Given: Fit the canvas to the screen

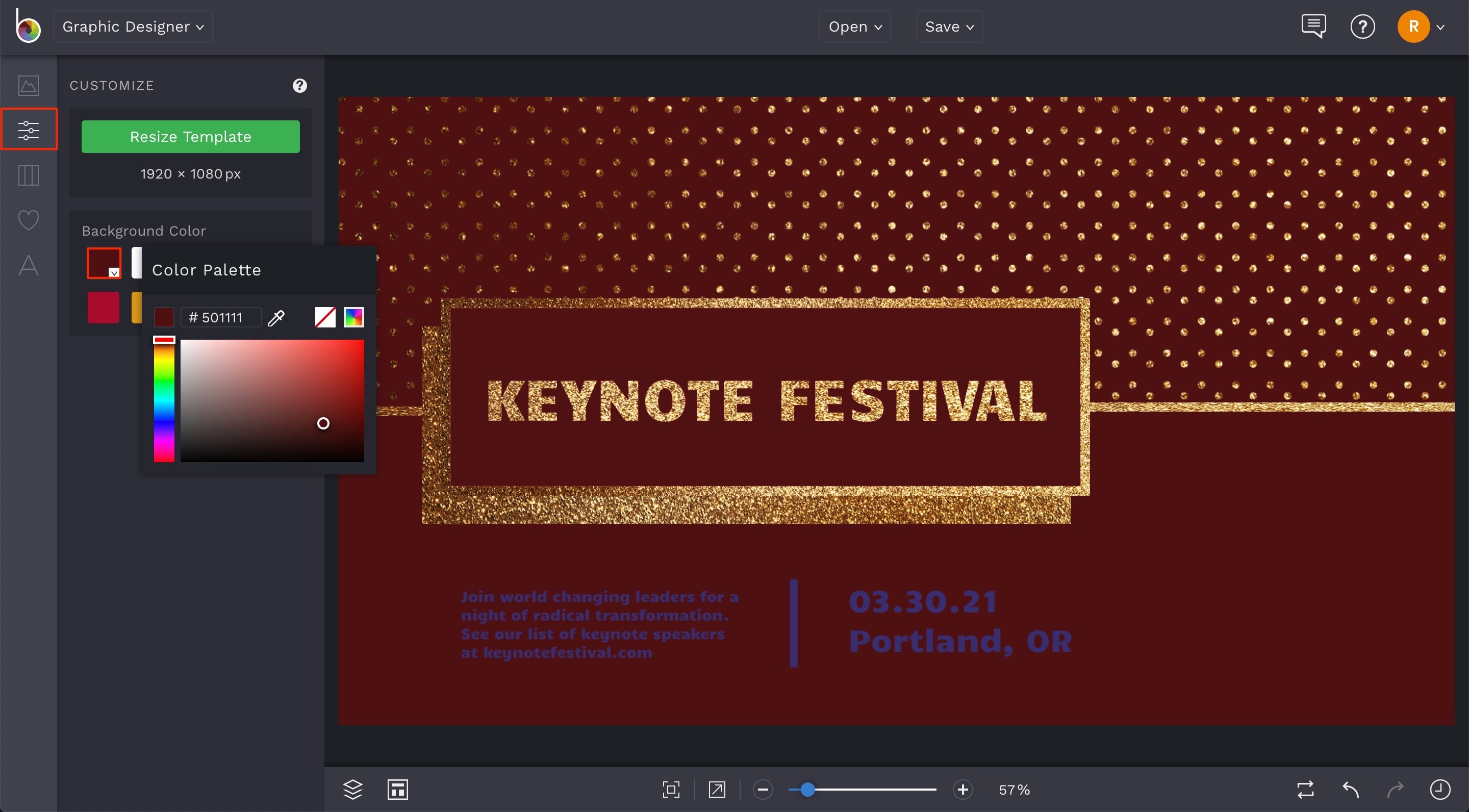Looking at the screenshot, I should pos(671,790).
